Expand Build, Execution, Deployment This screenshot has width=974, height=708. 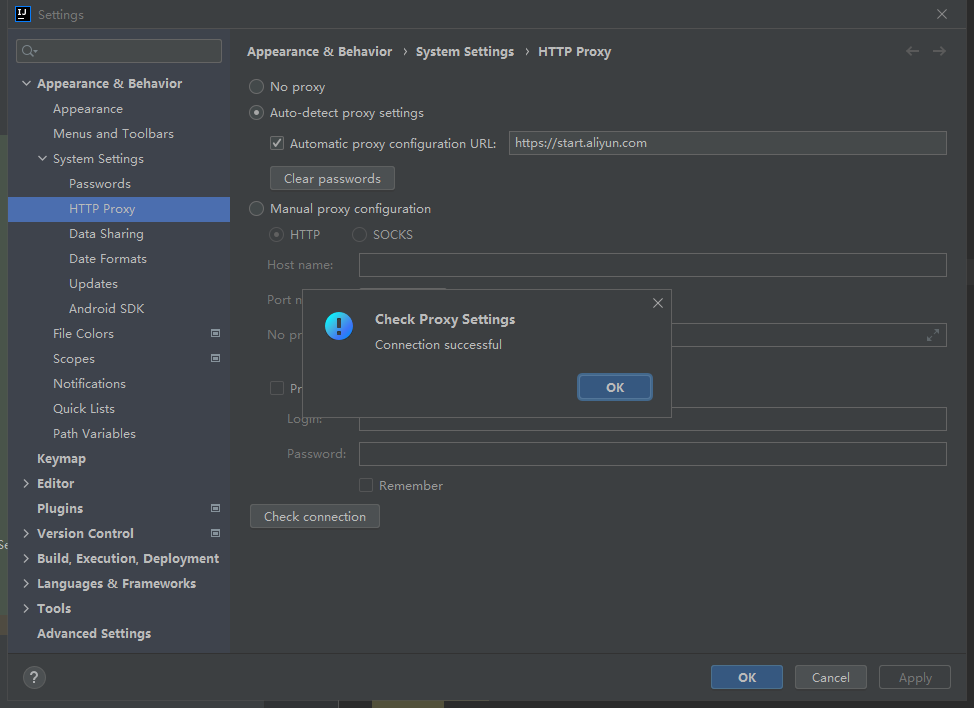point(26,558)
